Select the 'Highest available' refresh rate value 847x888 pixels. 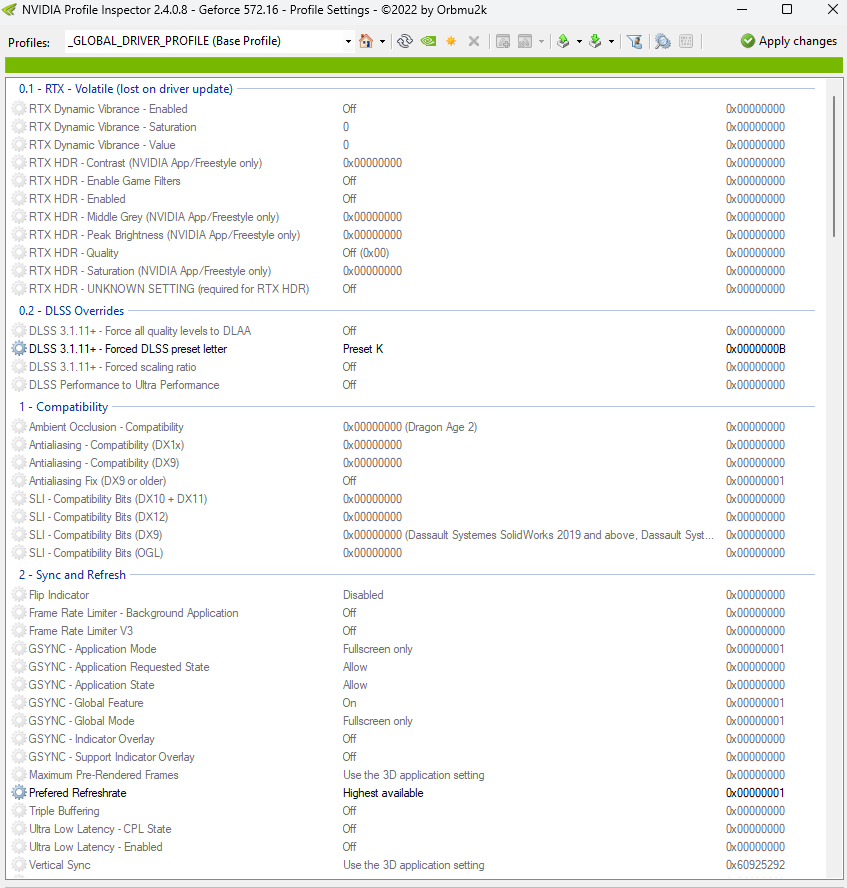pyautogui.click(x=383, y=793)
